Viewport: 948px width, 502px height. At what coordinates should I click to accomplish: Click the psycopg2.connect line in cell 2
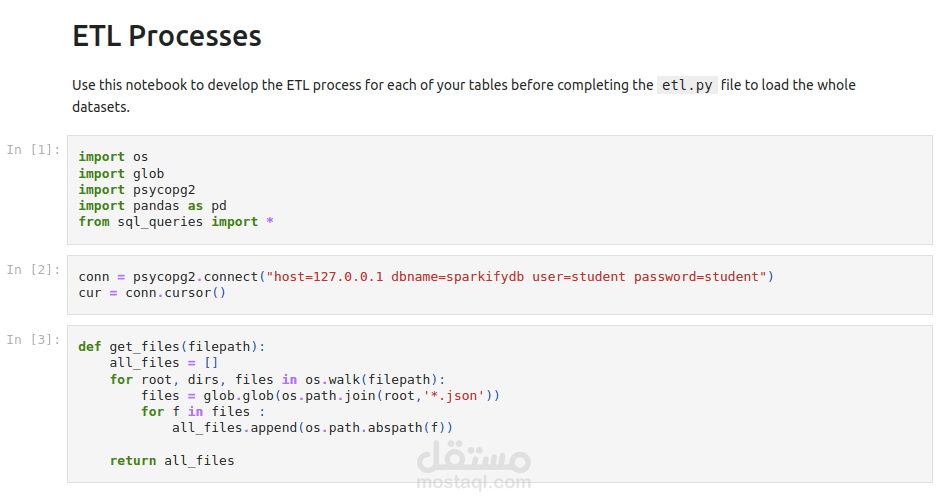pos(426,276)
